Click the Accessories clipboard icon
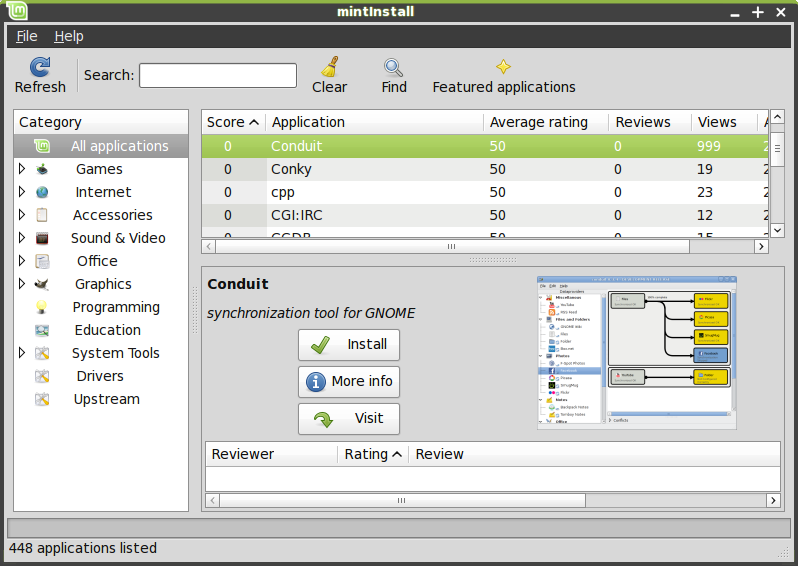Image resolution: width=798 pixels, height=566 pixels. point(42,215)
